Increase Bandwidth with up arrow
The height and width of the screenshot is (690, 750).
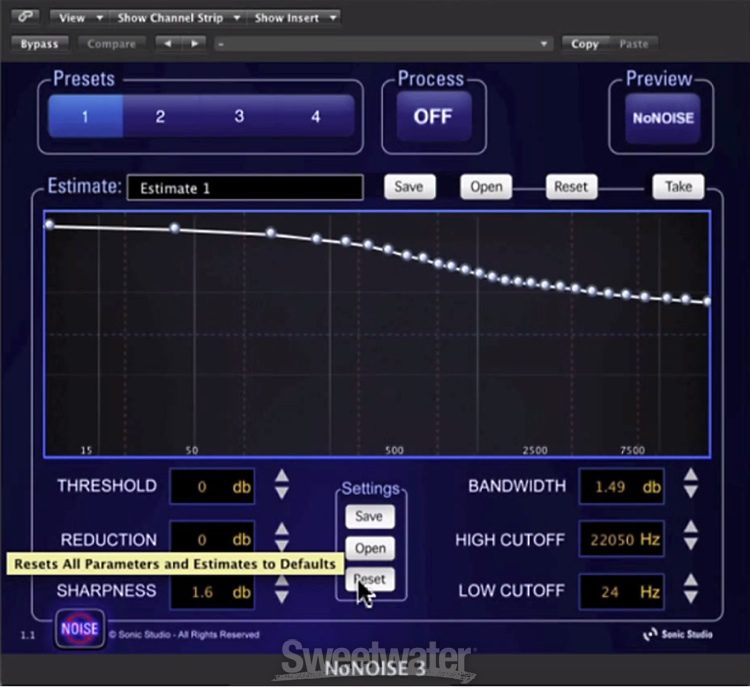click(690, 475)
